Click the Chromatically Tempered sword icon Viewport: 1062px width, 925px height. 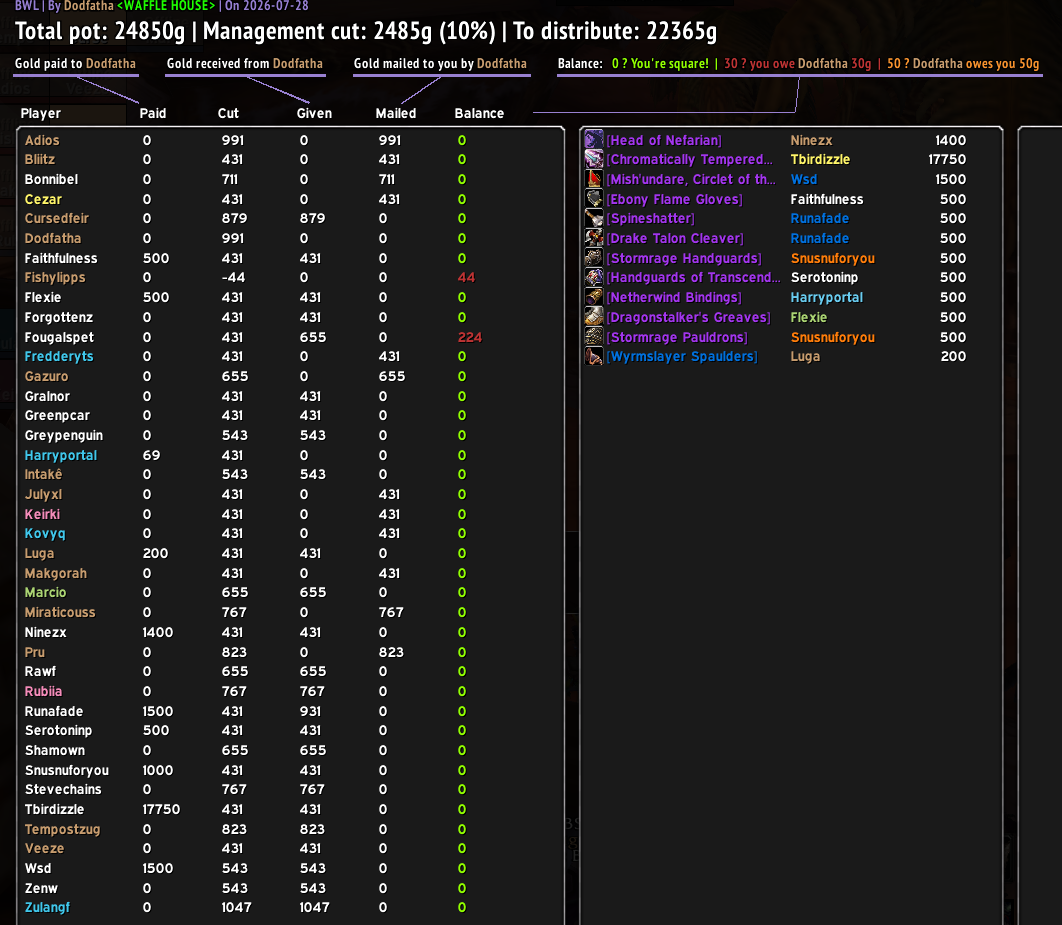click(594, 159)
